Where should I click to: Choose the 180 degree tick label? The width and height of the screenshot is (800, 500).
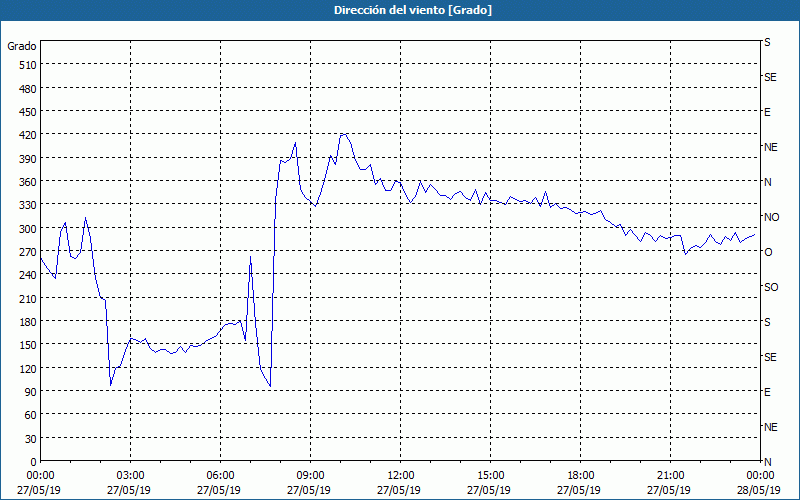[28, 322]
